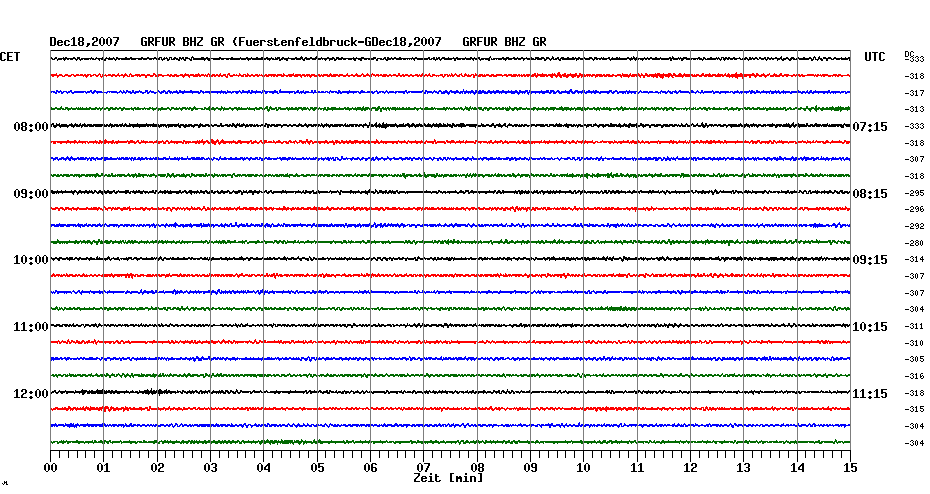
Task: Click the Zeit [min] axis title
Action: [x=448, y=478]
